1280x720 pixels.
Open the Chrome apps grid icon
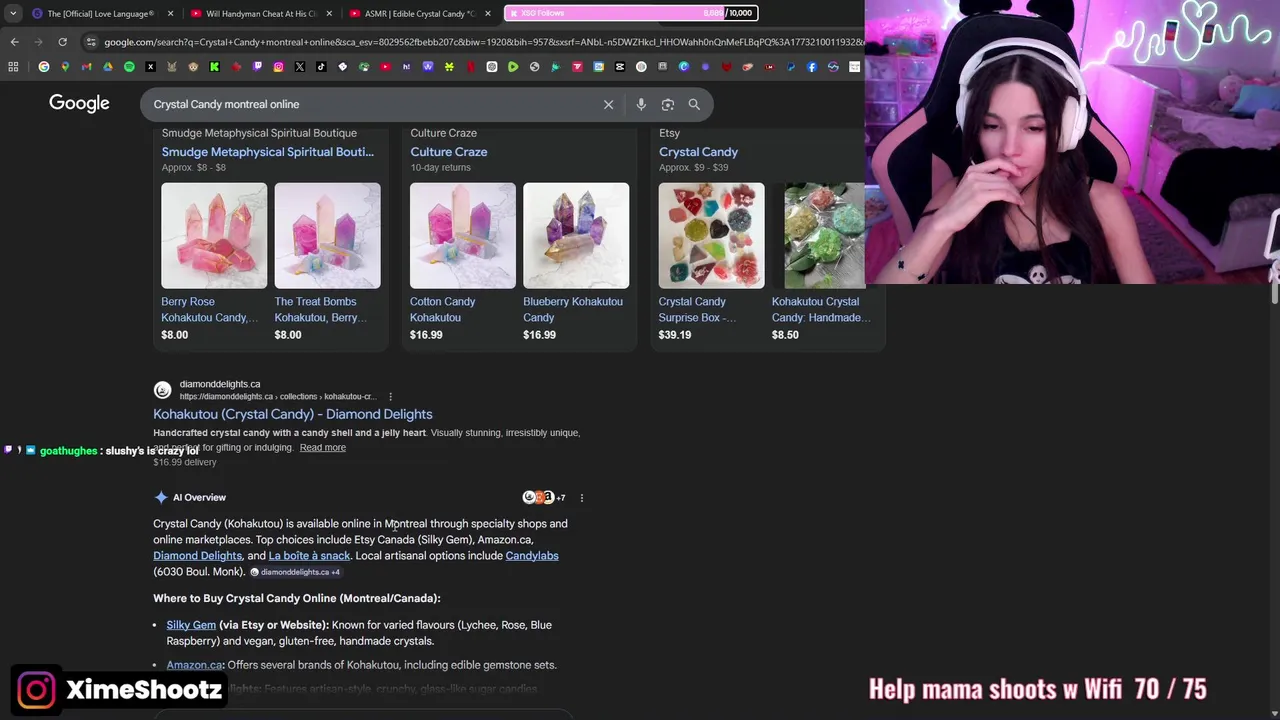(x=13, y=67)
